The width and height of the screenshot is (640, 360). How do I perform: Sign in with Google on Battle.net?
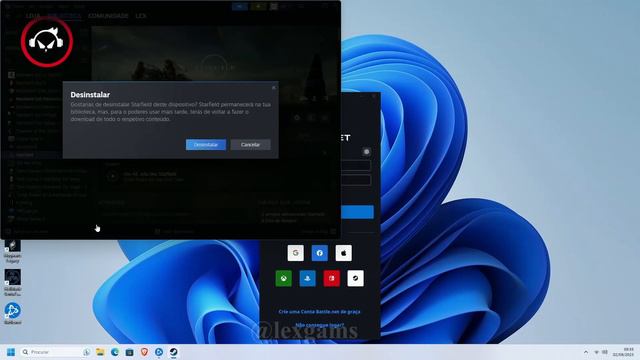click(296, 253)
